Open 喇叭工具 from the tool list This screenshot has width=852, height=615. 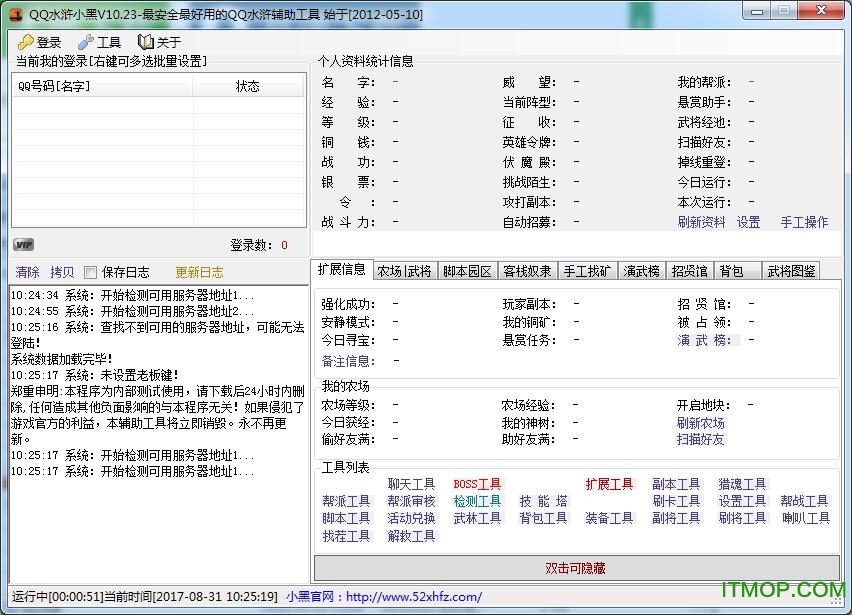coord(806,518)
